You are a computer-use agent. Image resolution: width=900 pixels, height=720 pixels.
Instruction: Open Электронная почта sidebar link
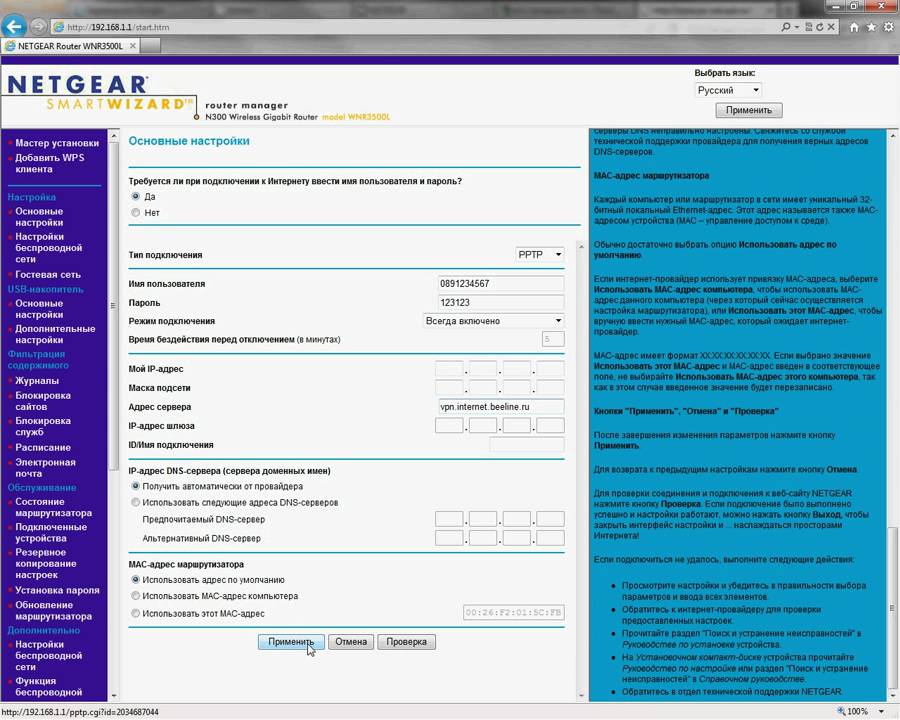45,467
